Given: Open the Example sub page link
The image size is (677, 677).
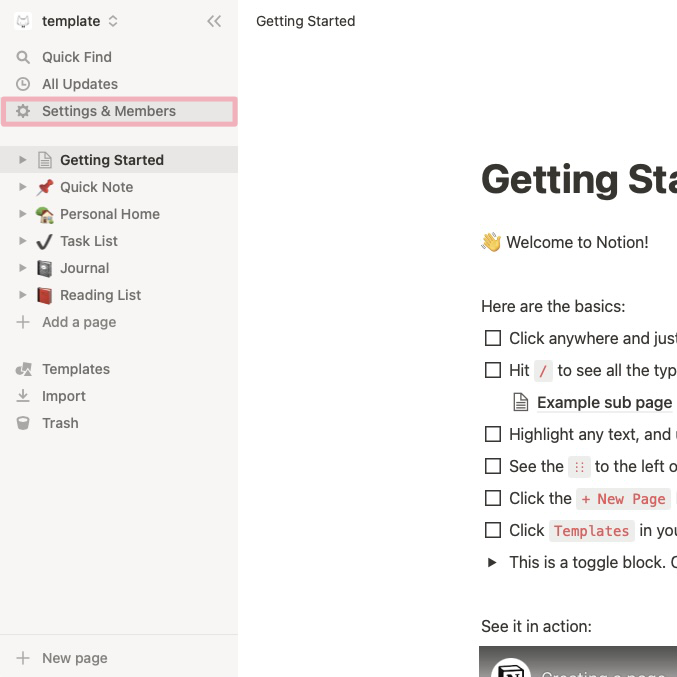Looking at the screenshot, I should coord(604,402).
